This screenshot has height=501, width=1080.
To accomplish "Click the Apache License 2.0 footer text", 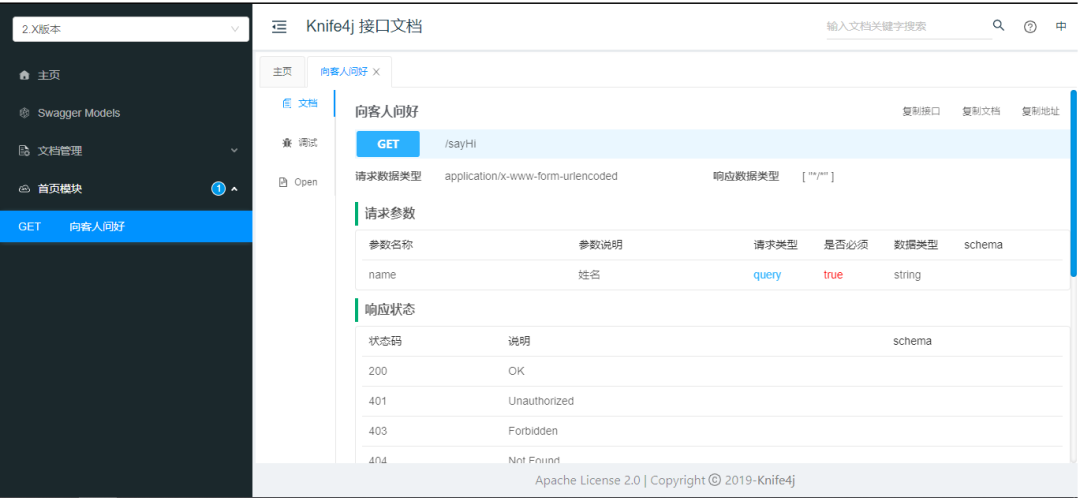I will tap(588, 480).
